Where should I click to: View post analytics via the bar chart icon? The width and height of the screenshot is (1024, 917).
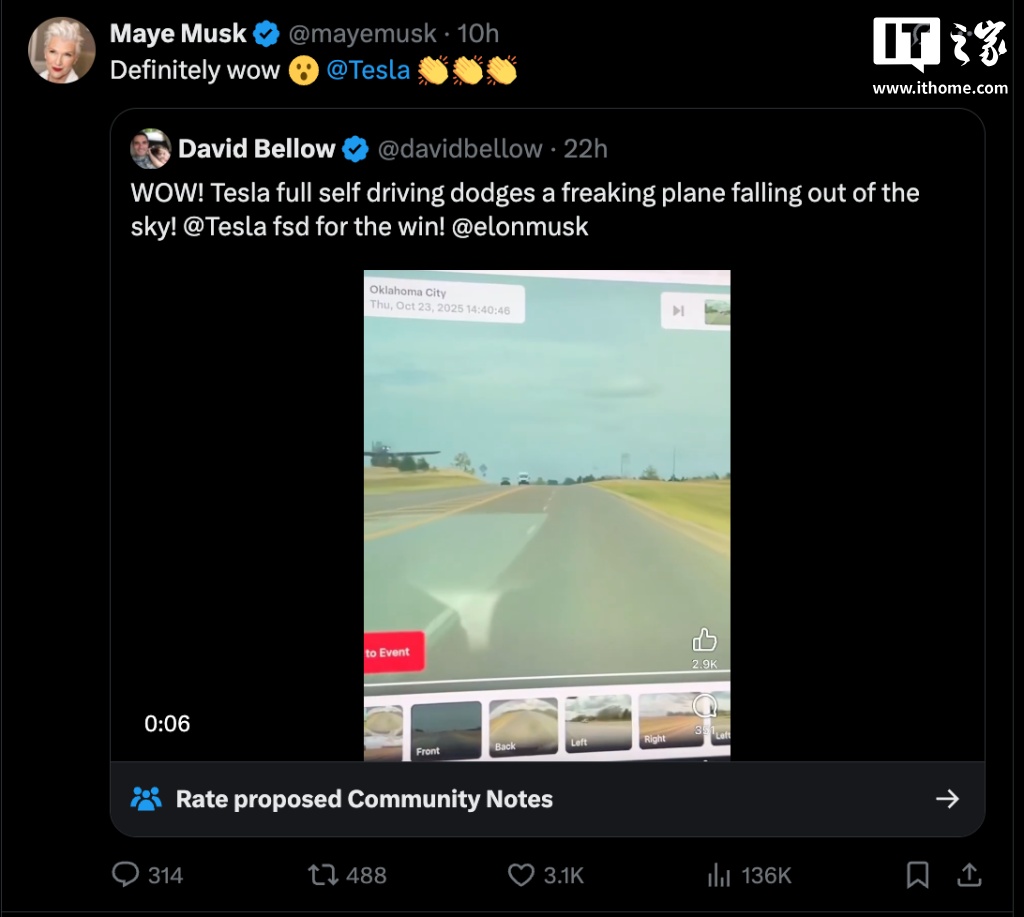[718, 875]
